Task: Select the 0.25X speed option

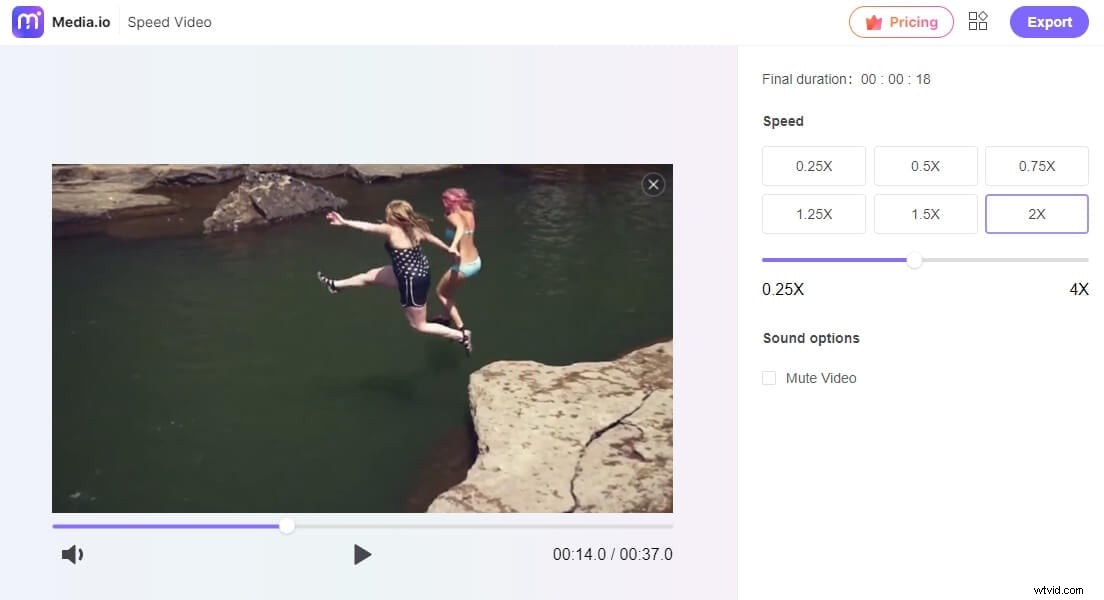Action: [x=813, y=166]
